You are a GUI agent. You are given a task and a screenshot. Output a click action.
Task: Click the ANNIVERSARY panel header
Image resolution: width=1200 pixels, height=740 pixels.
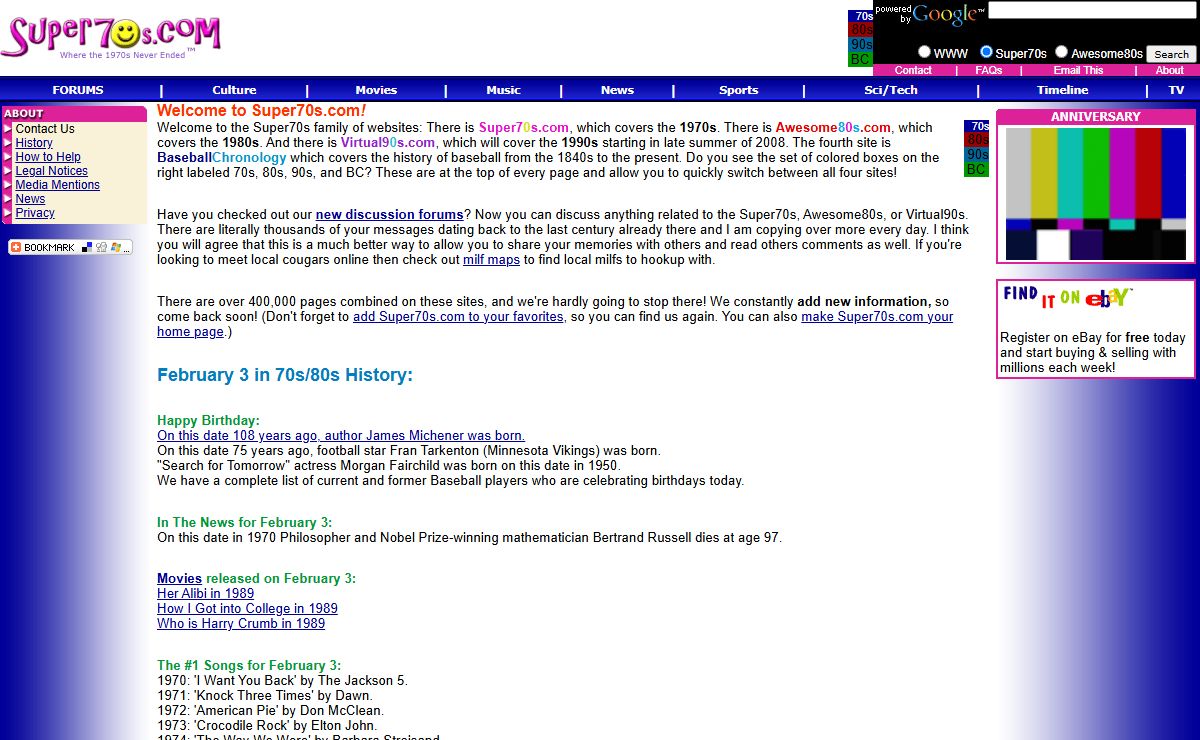(1095, 117)
